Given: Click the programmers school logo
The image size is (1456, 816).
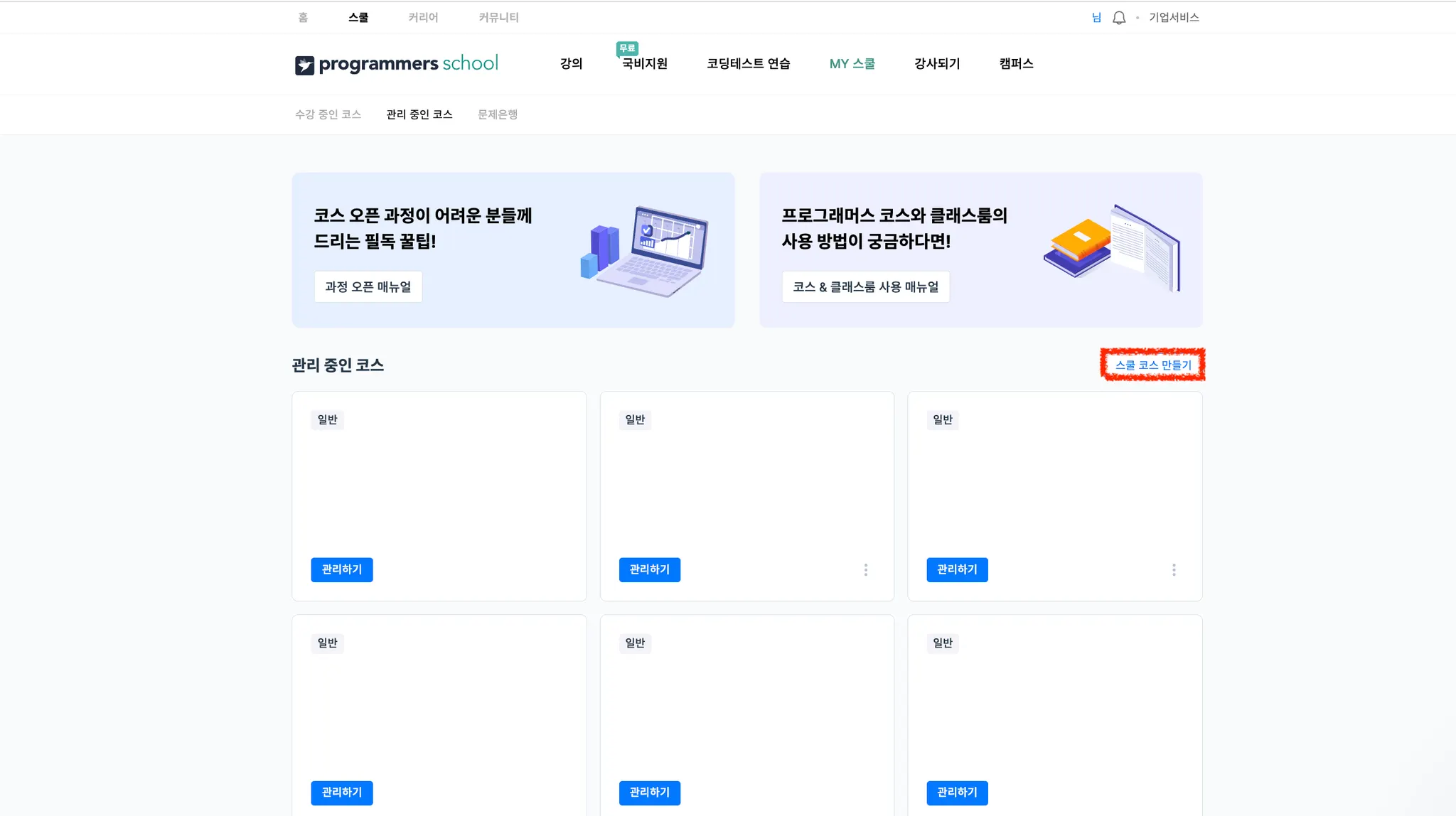Looking at the screenshot, I should point(397,64).
